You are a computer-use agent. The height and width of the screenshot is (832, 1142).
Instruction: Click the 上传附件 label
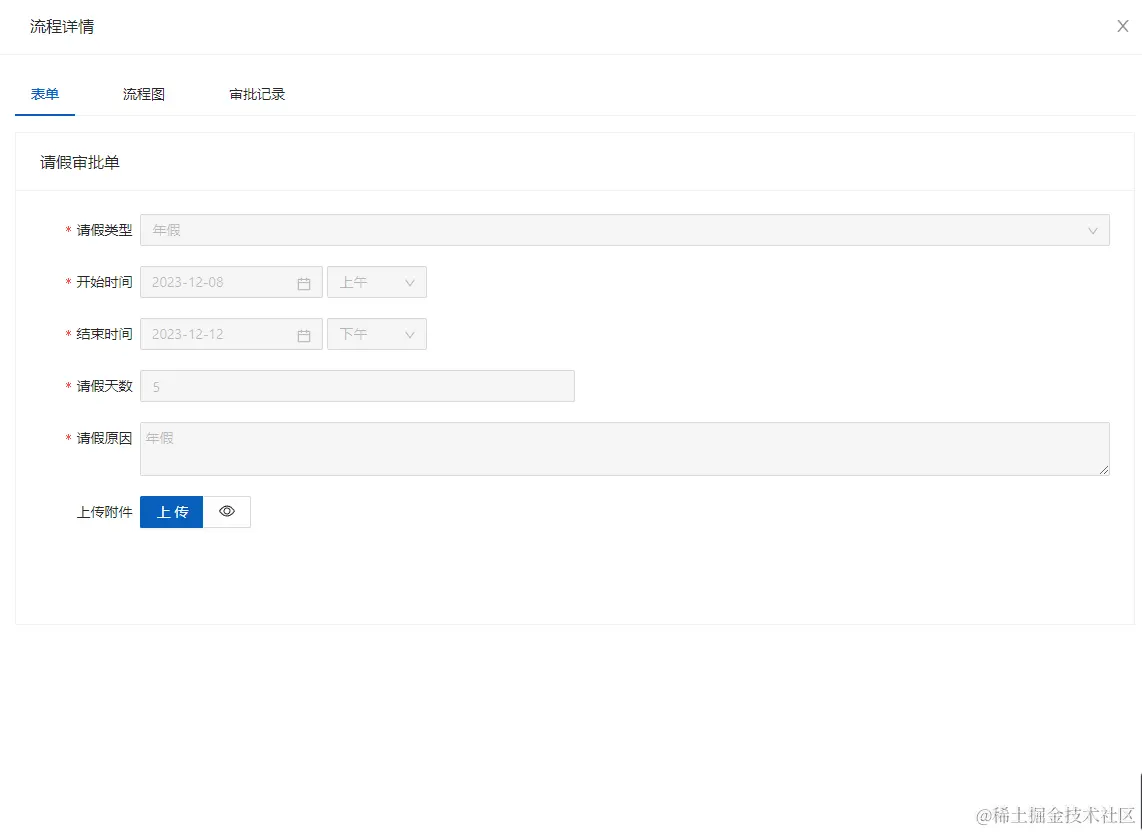104,512
